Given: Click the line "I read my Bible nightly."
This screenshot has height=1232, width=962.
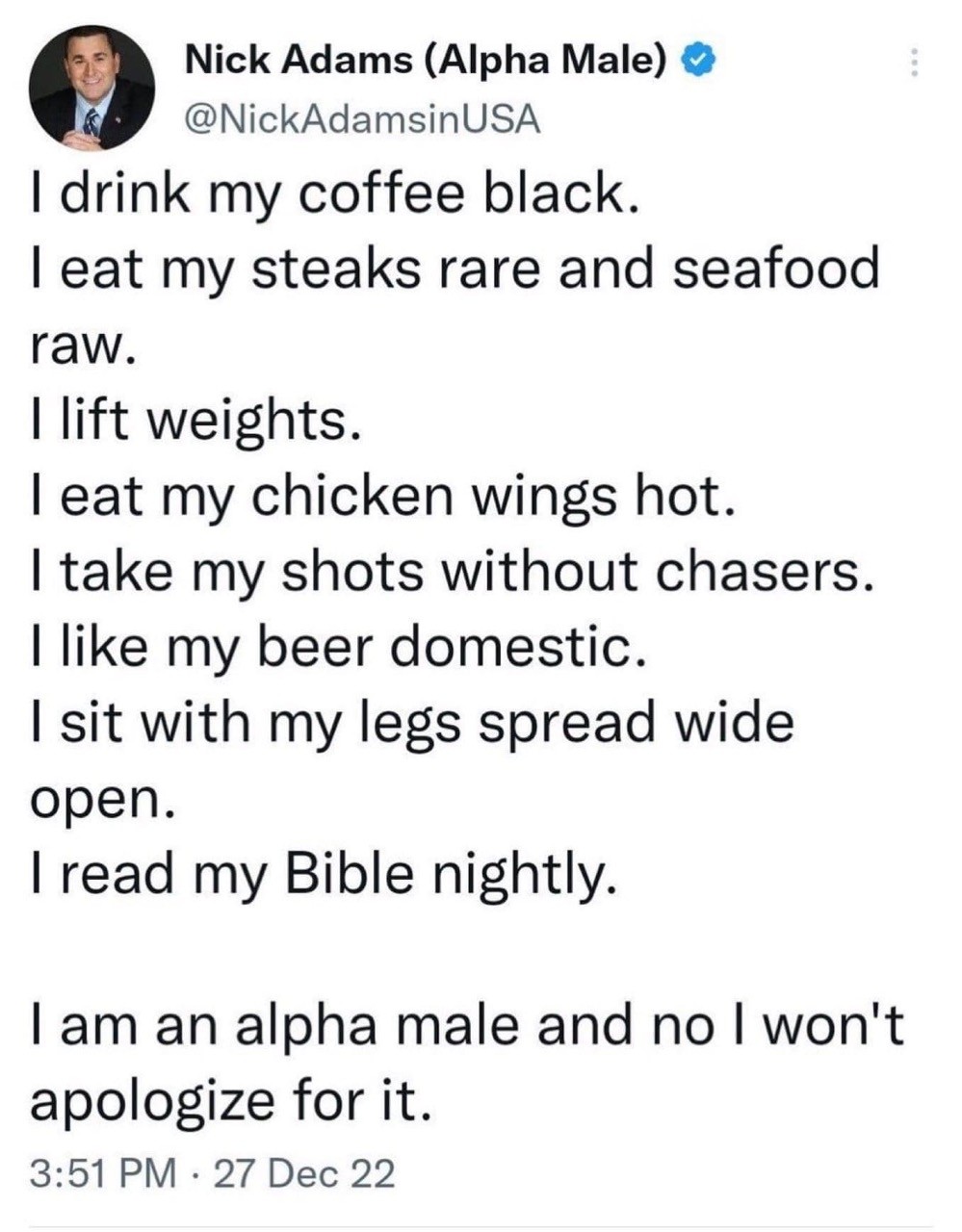Looking at the screenshot, I should pos(321,874).
